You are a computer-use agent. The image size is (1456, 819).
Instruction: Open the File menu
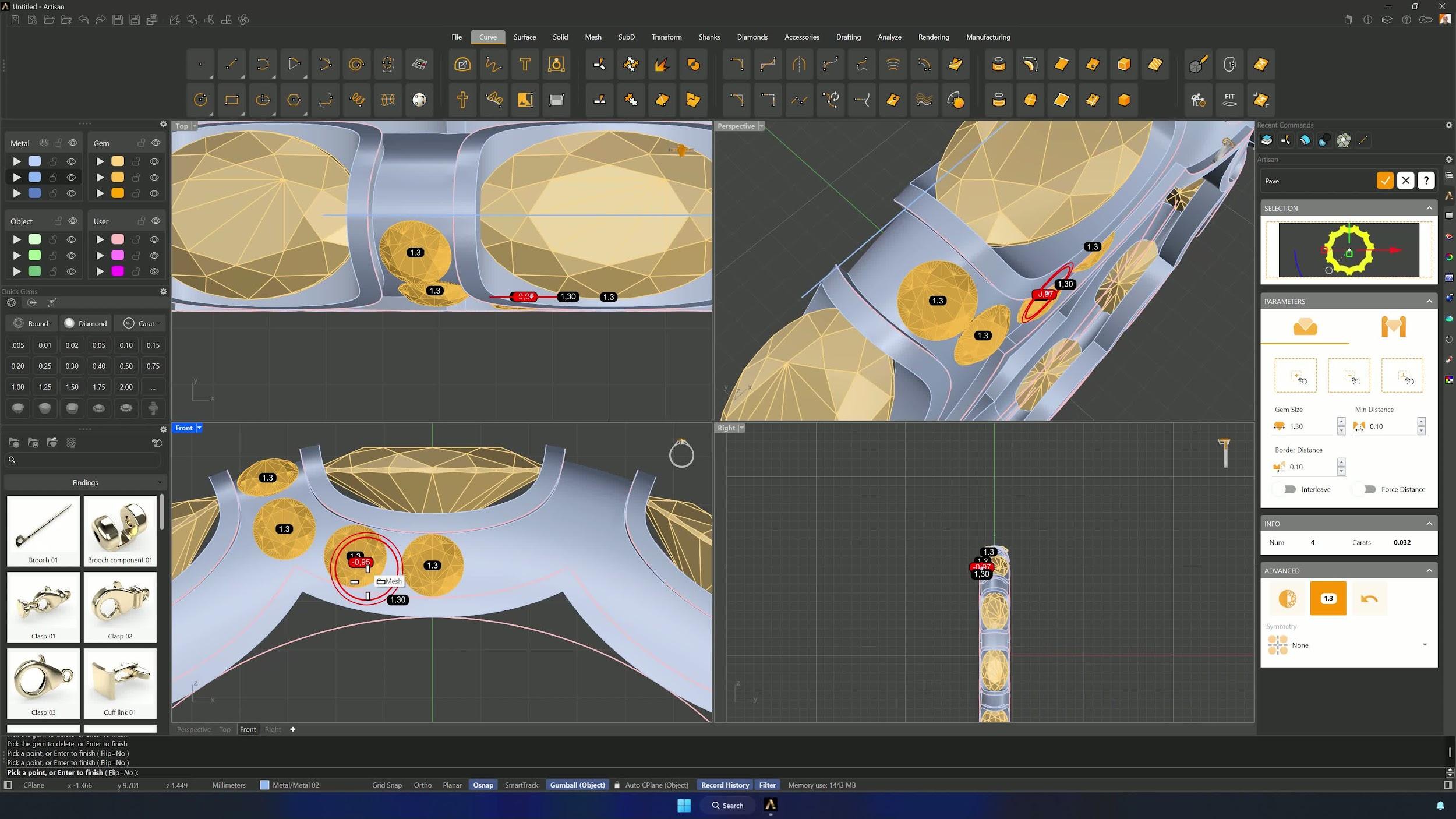tap(457, 37)
